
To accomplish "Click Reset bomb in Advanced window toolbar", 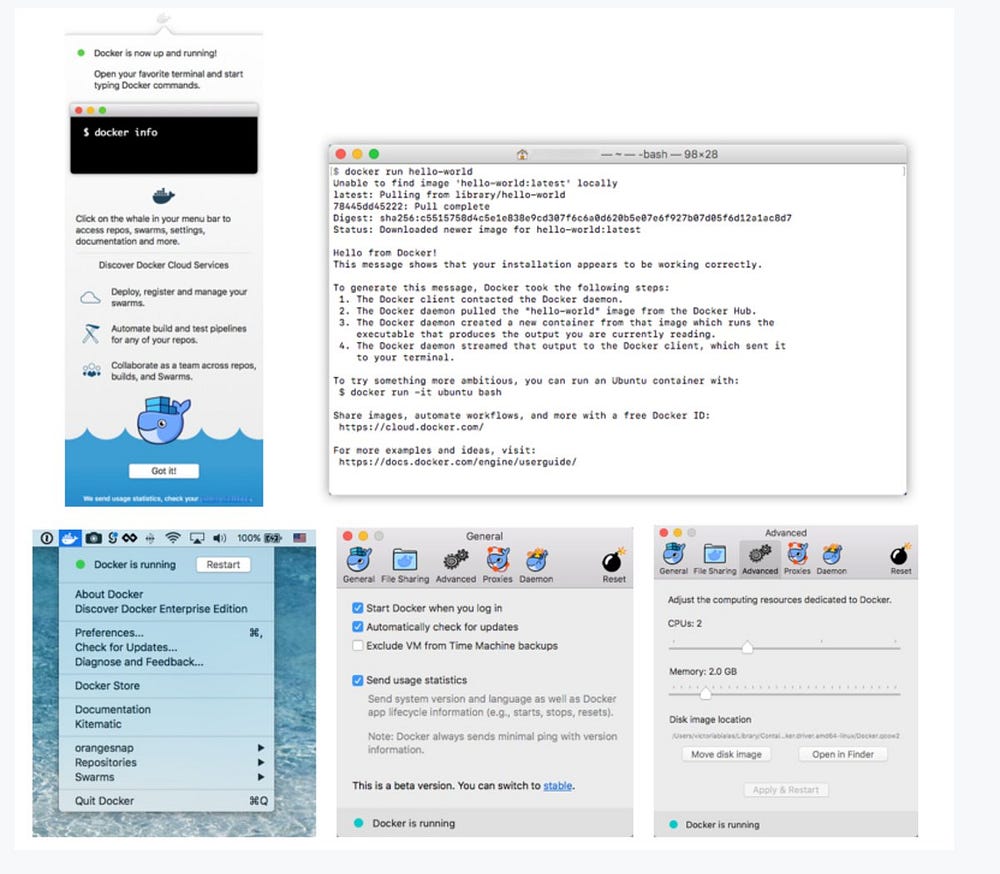I will coord(901,559).
